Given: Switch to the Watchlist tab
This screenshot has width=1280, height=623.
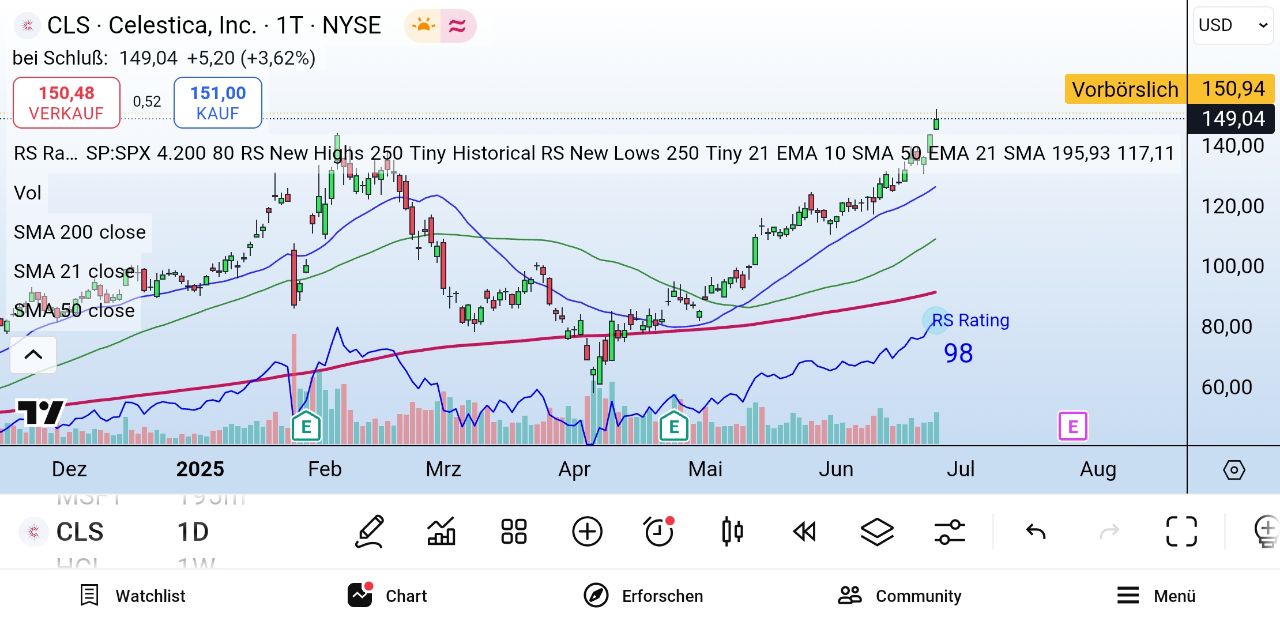Looking at the screenshot, I should tap(133, 596).
